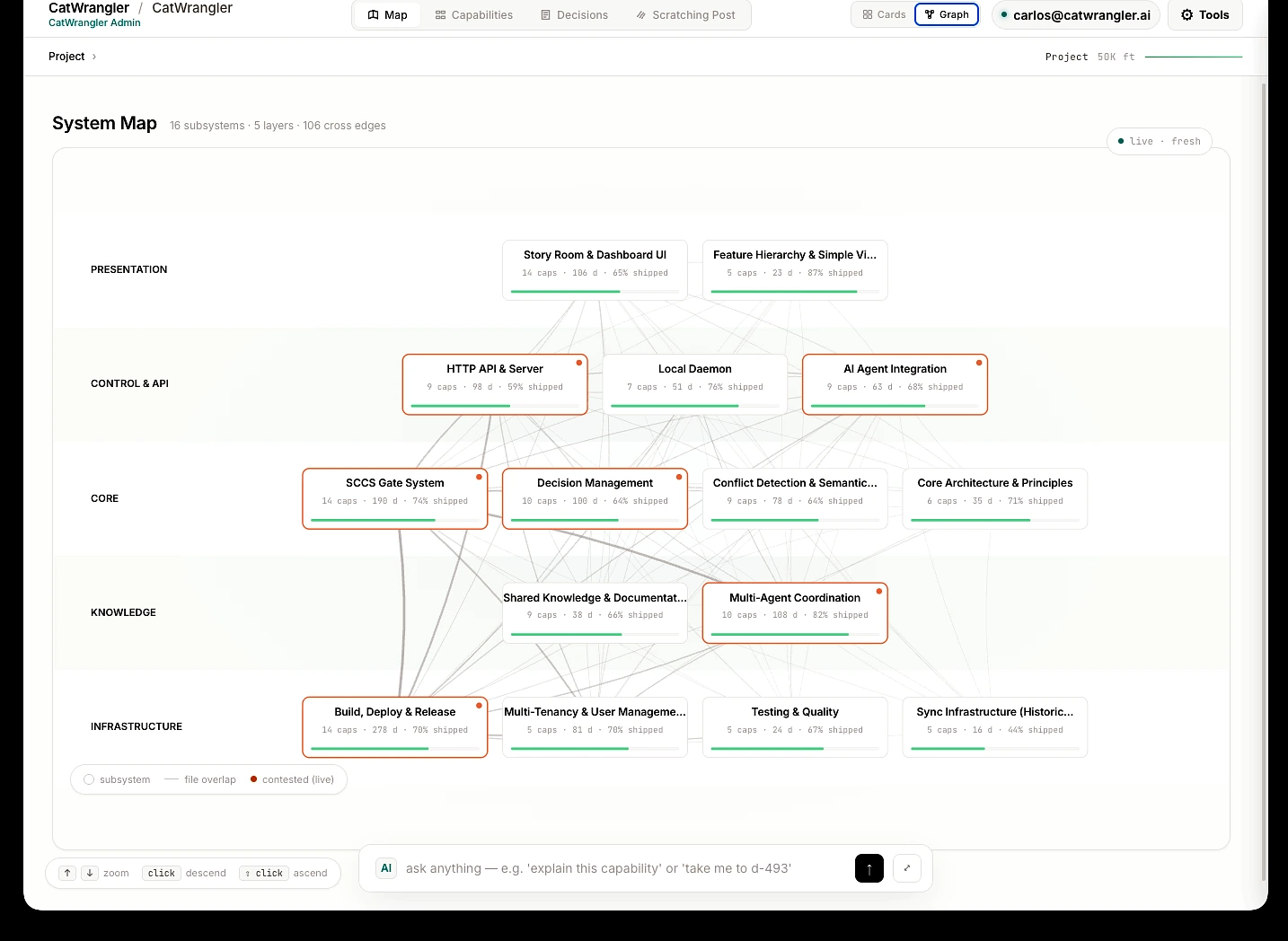The width and height of the screenshot is (1288, 941).
Task: Open the Decisions tab
Action: [574, 15]
